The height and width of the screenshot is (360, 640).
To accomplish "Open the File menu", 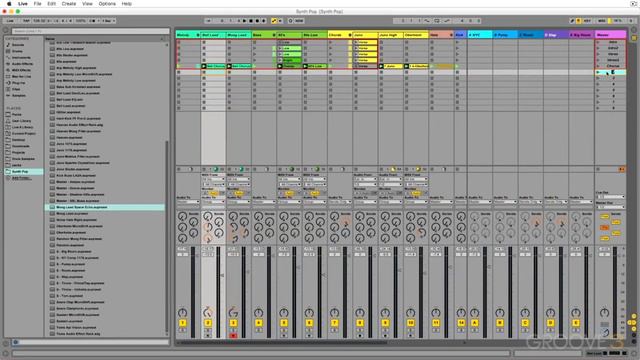I will point(37,4).
